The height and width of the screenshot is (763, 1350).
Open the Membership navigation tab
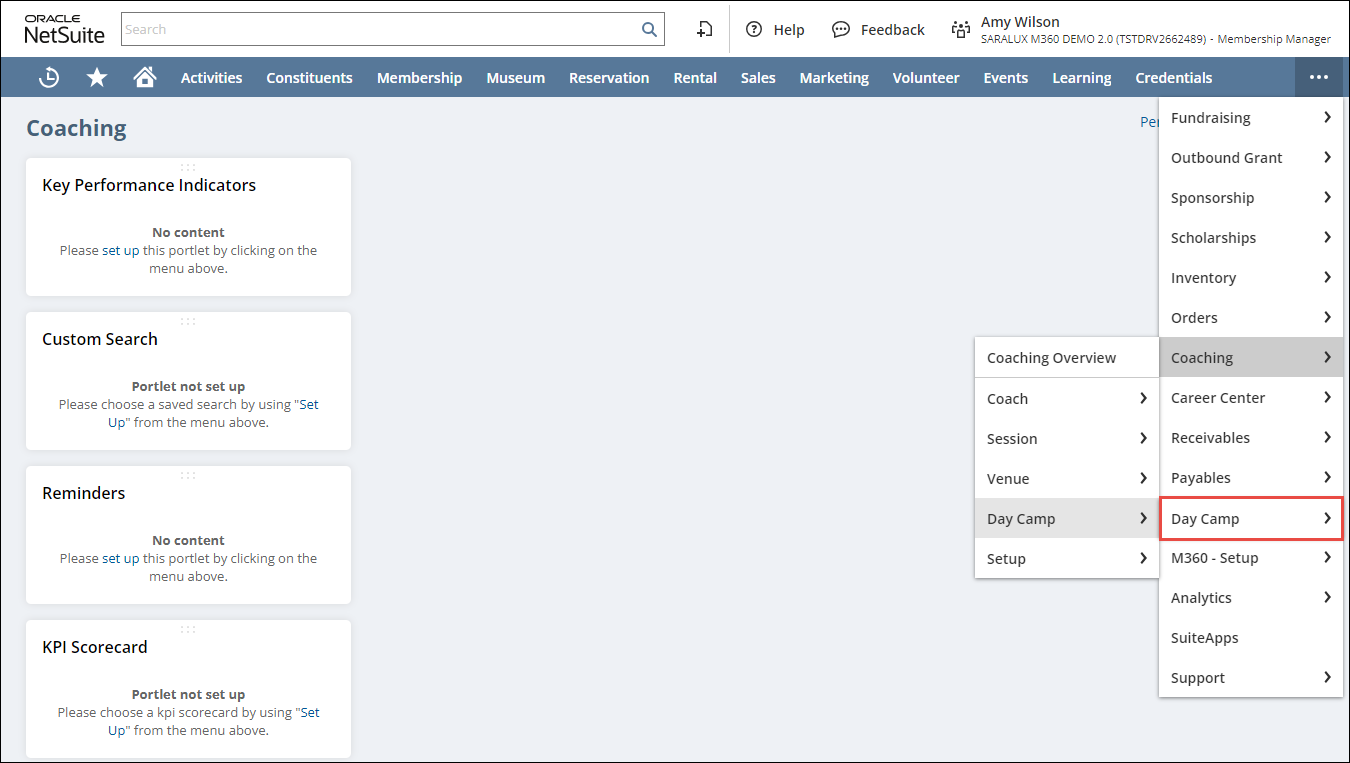click(419, 78)
